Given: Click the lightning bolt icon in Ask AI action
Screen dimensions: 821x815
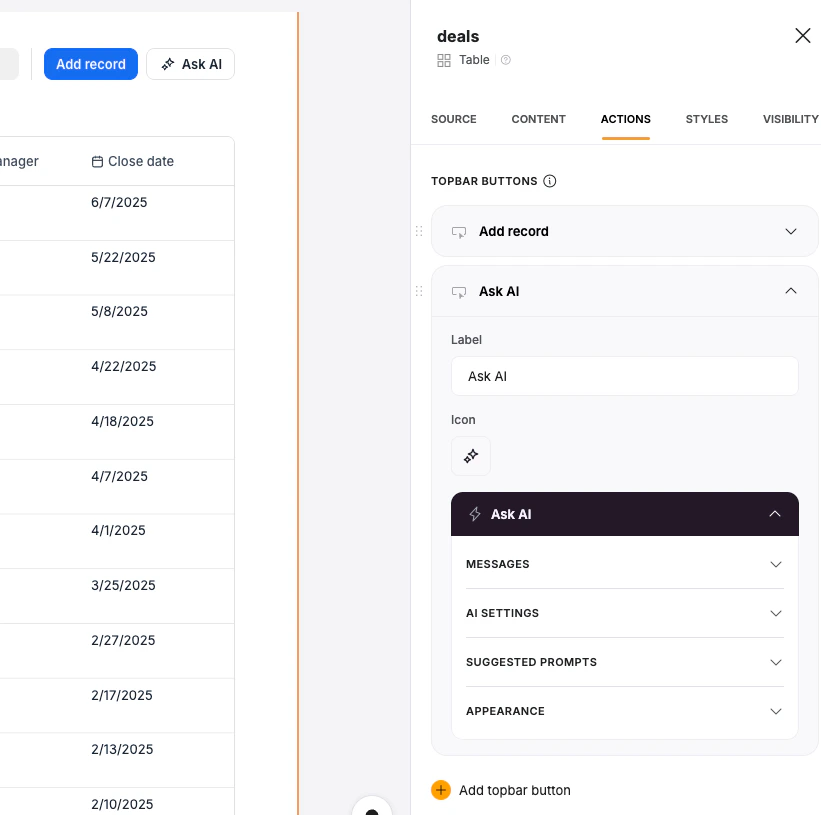Looking at the screenshot, I should point(475,514).
